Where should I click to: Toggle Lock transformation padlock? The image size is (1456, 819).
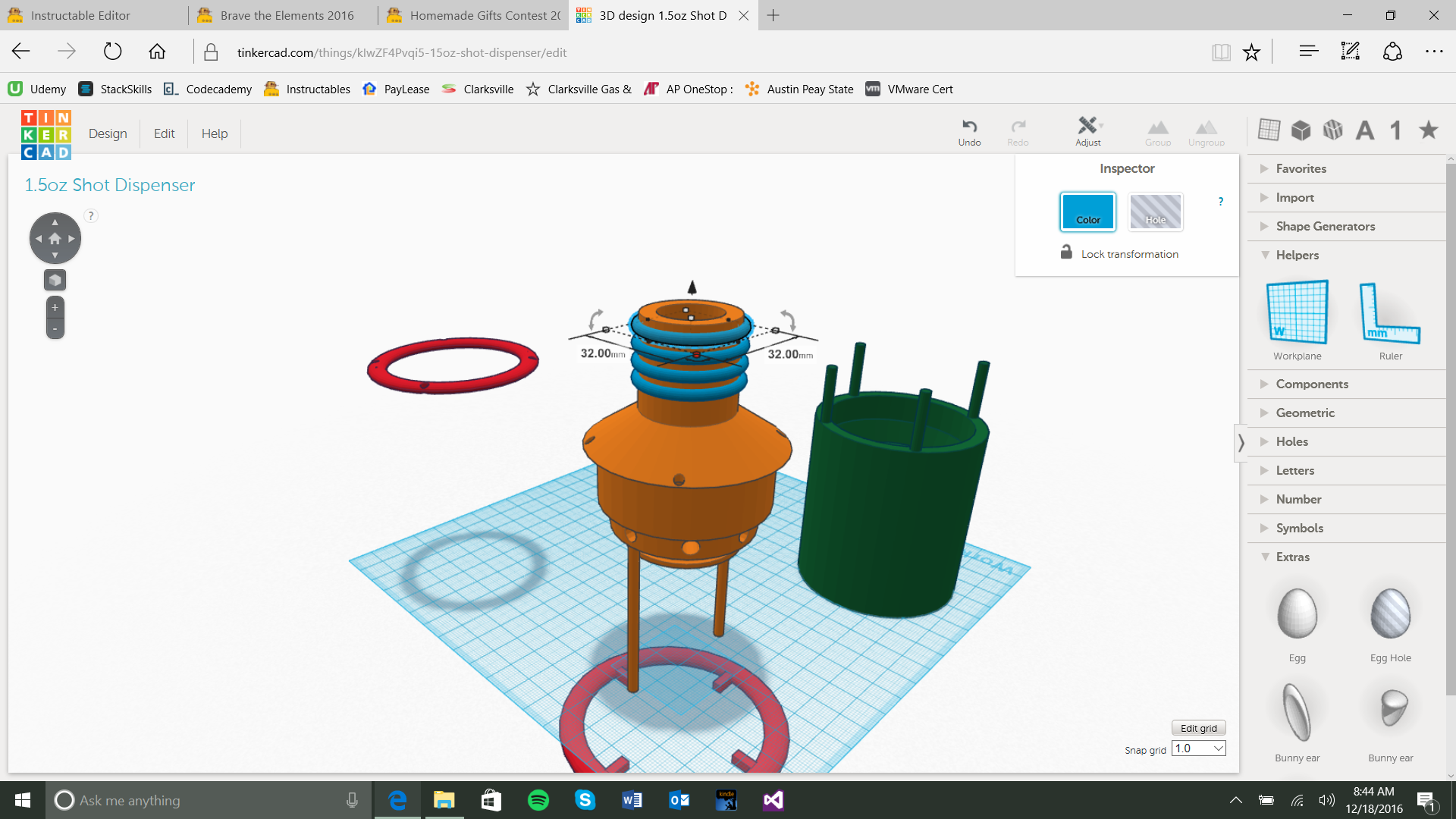(x=1066, y=253)
